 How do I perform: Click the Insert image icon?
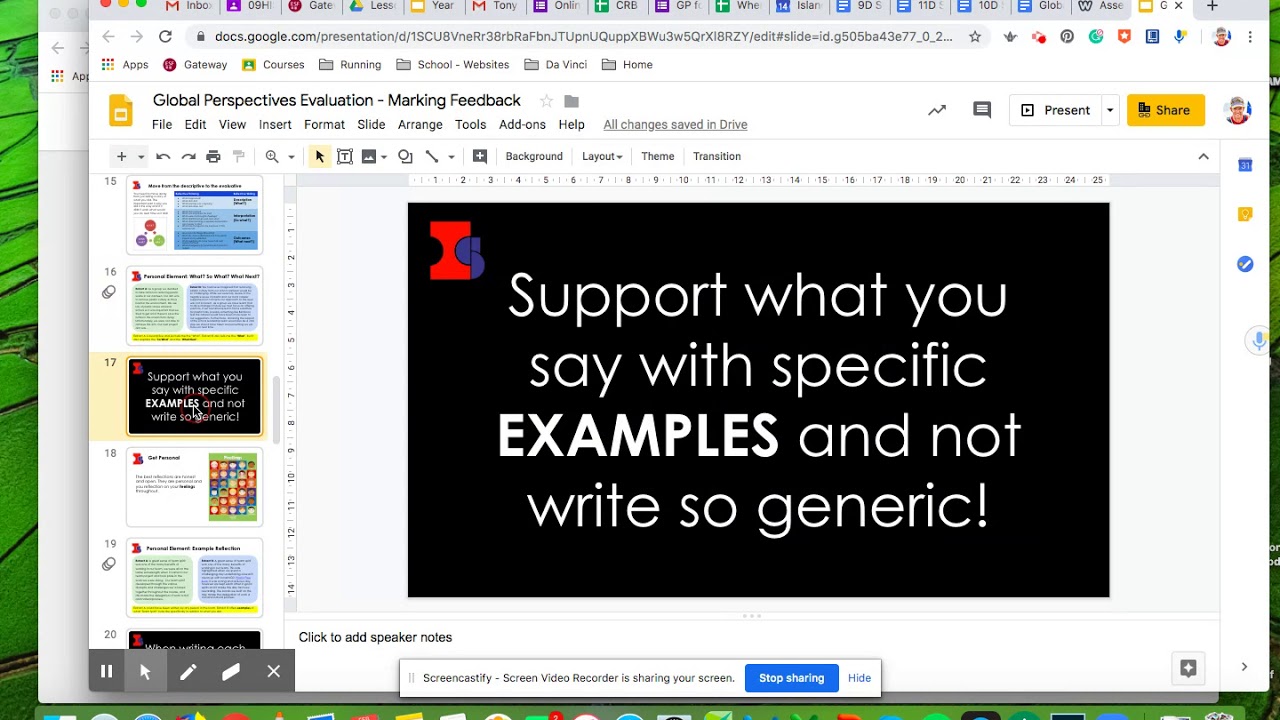[369, 156]
